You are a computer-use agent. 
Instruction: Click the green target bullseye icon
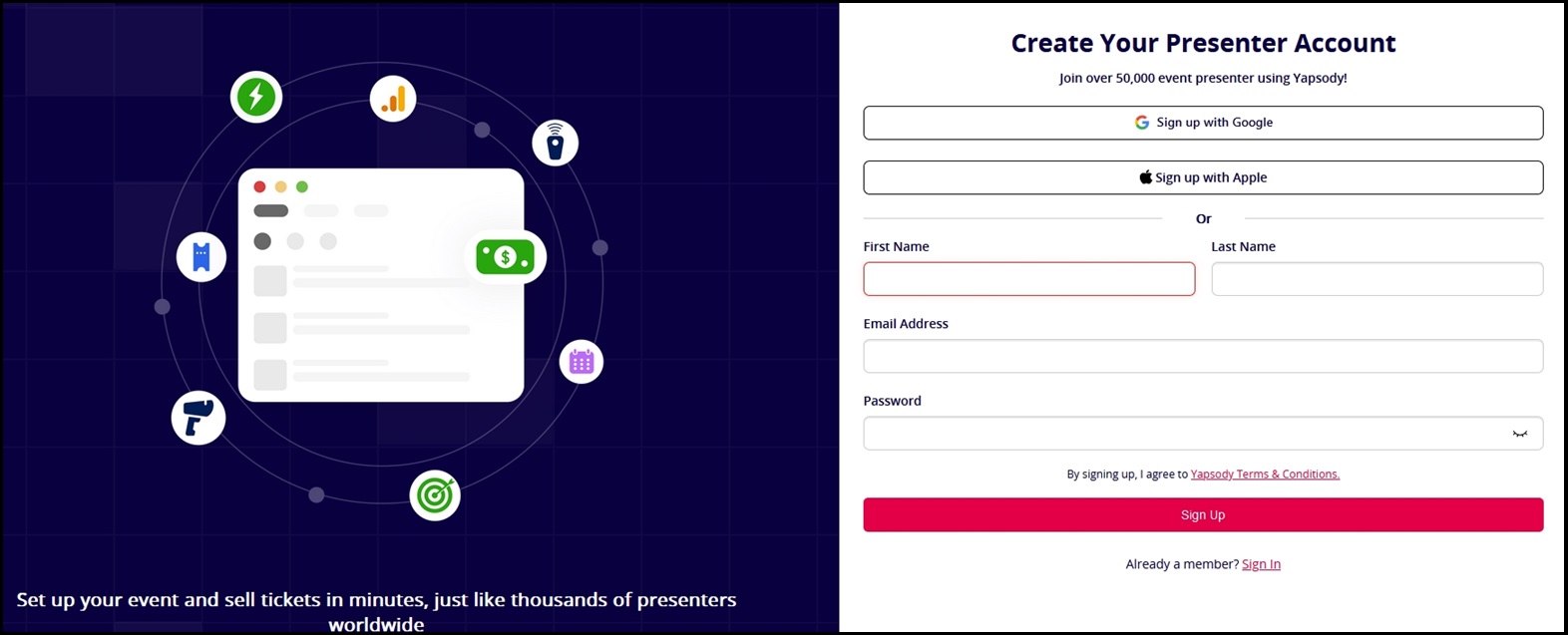click(x=435, y=494)
